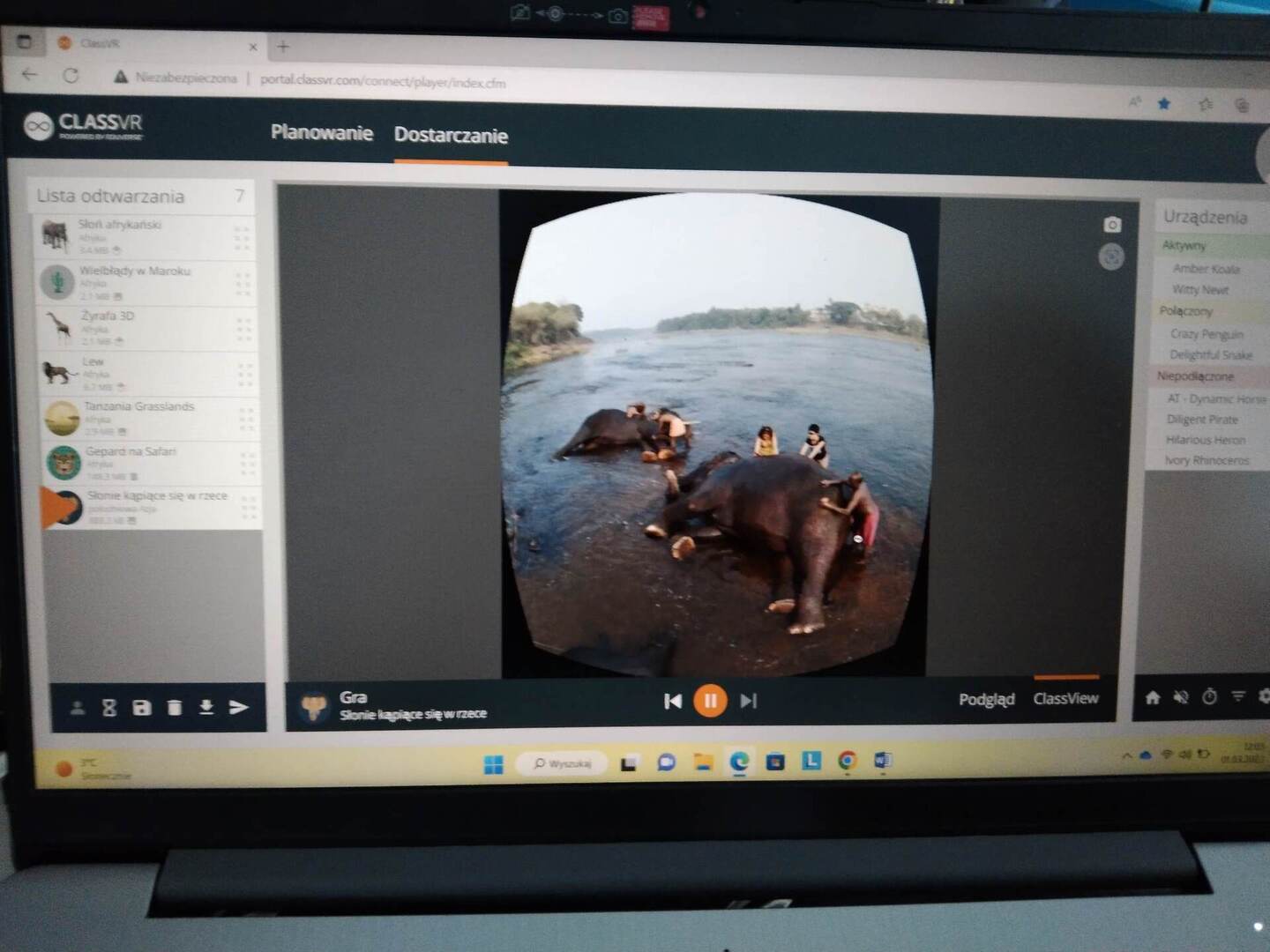Click the home icon under devices panel
This screenshot has width=1270, height=952.
pyautogui.click(x=1153, y=697)
